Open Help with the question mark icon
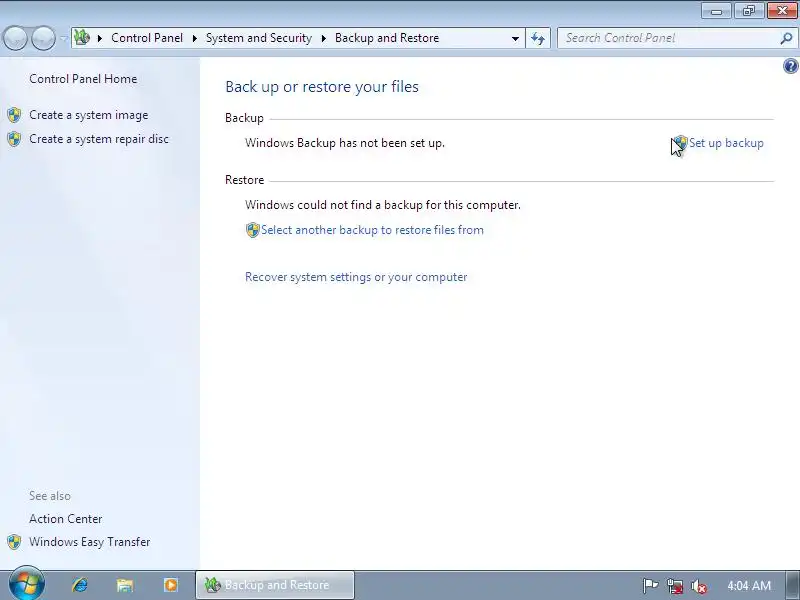 (791, 66)
